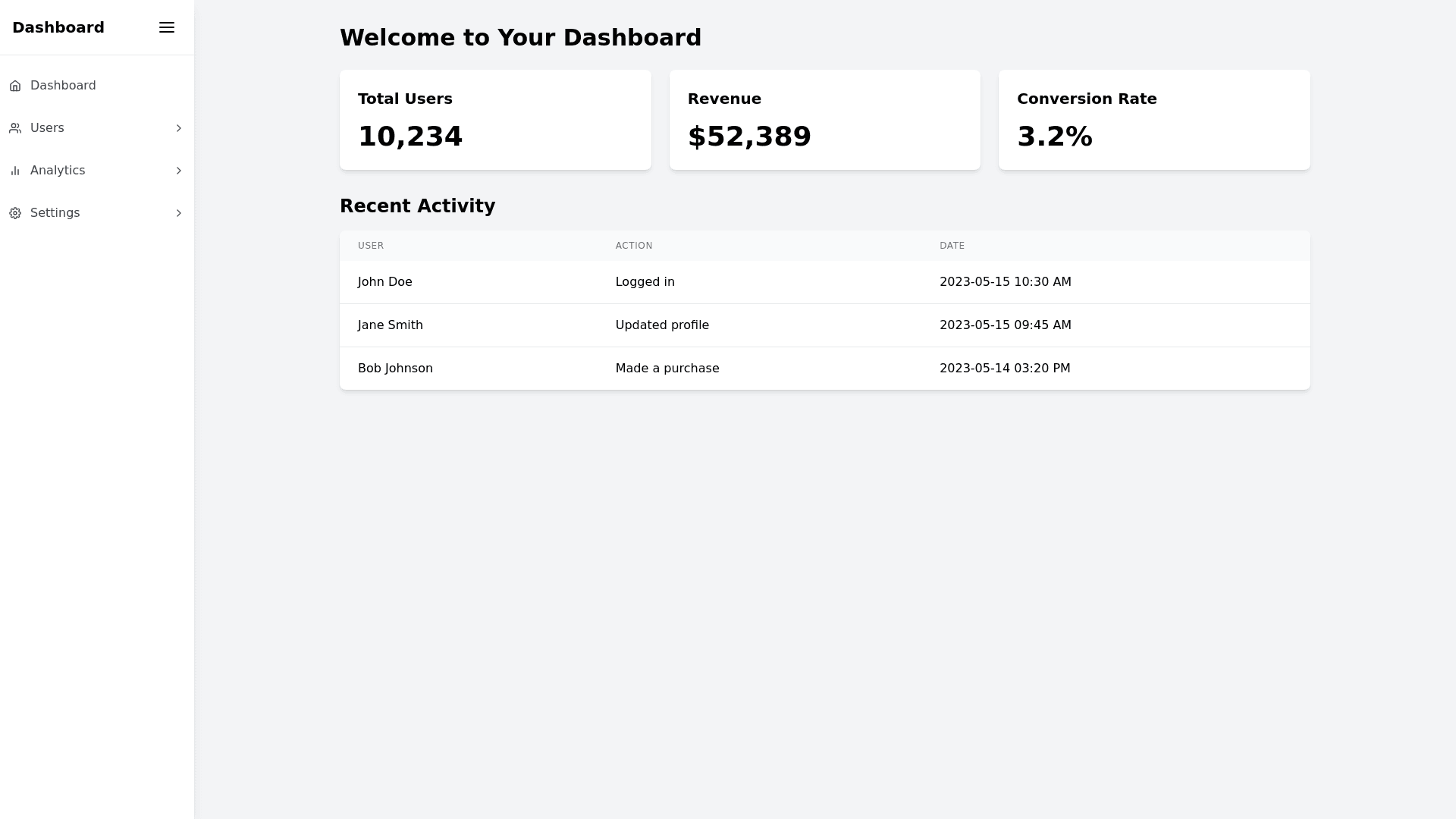Screen dimensions: 1456x819
Task: Click the DATE column header
Action: point(952,246)
